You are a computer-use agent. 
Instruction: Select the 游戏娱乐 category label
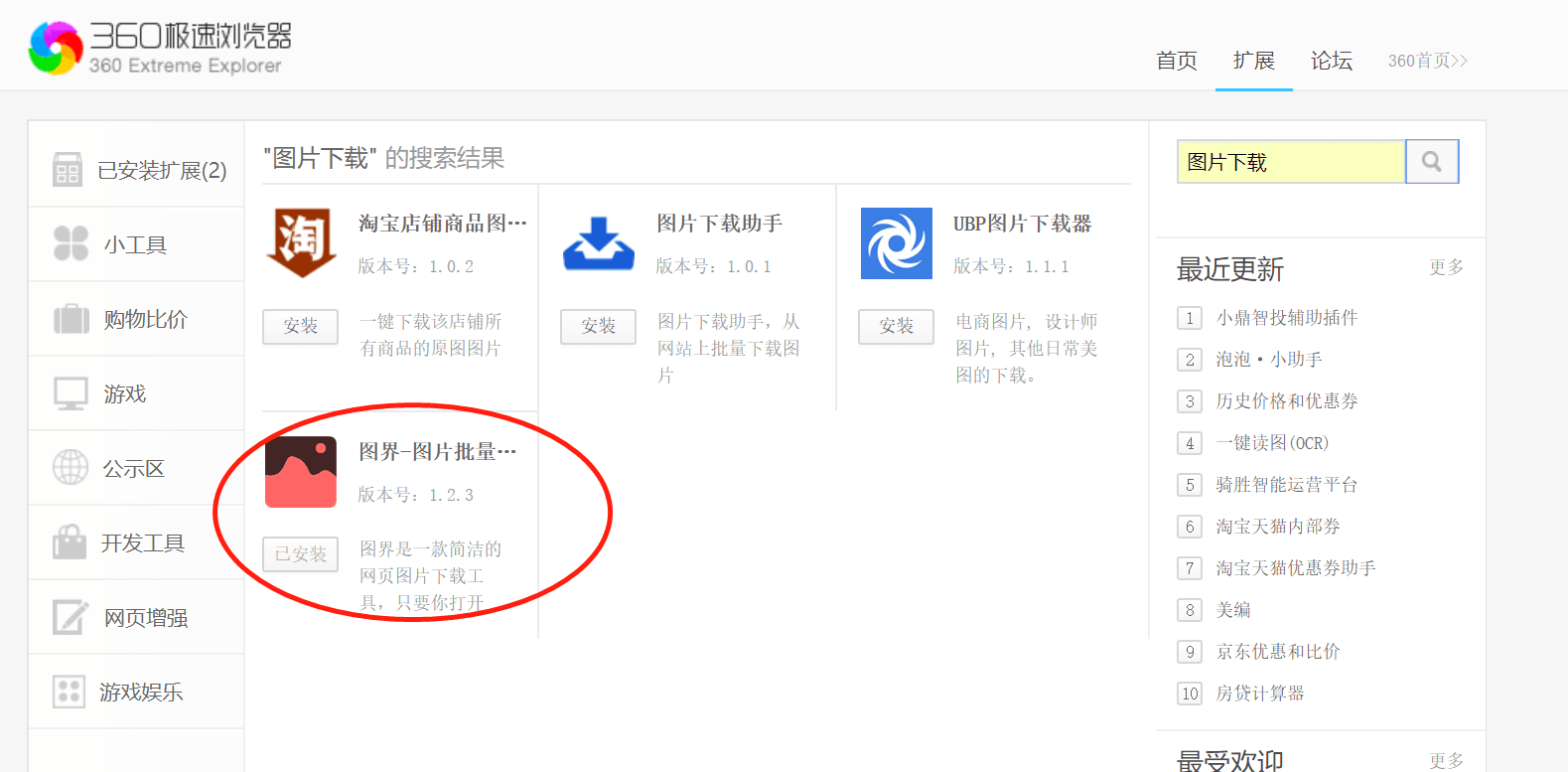click(141, 693)
